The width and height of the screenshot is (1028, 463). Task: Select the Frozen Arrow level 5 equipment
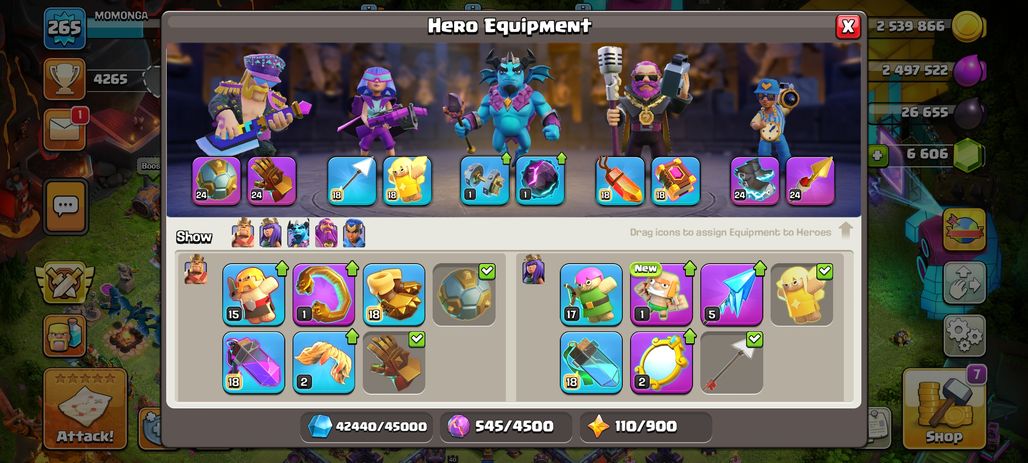click(x=732, y=294)
